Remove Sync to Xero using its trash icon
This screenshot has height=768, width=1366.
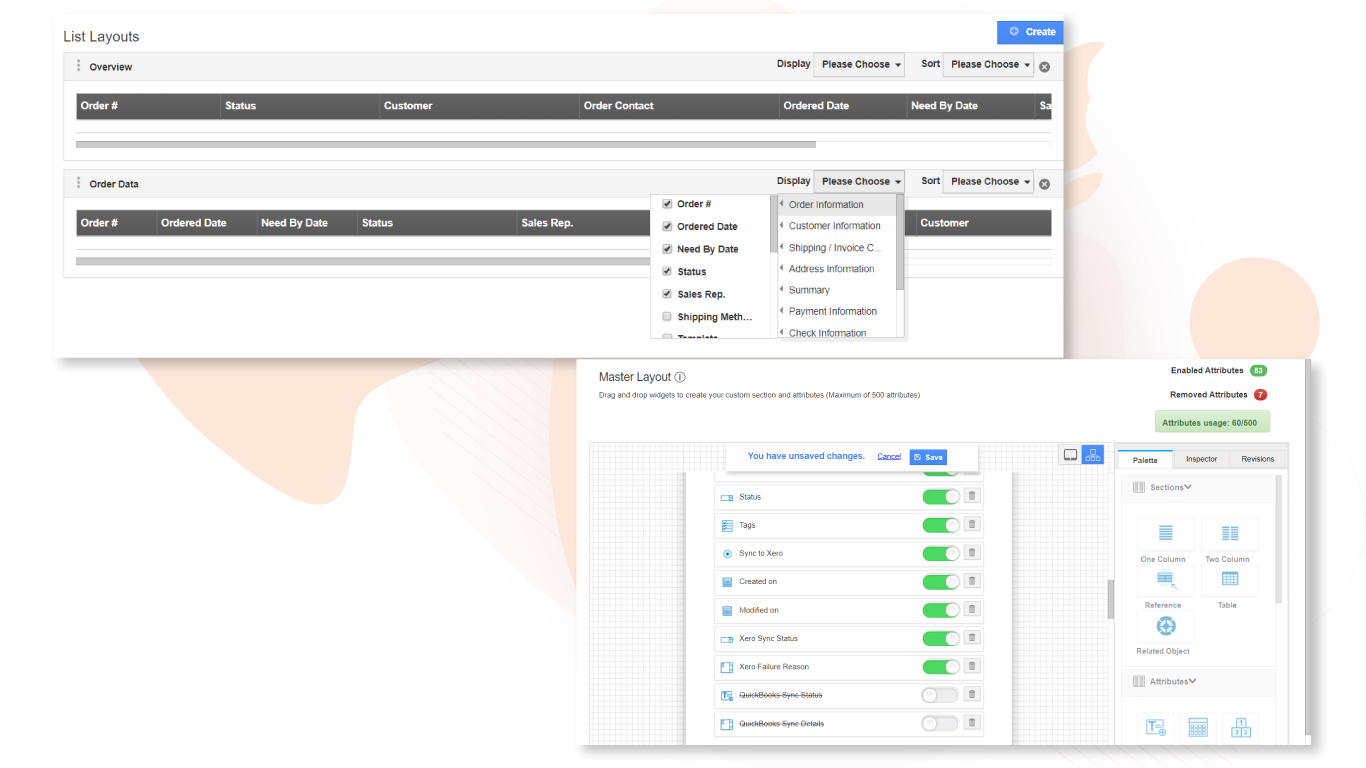972,553
